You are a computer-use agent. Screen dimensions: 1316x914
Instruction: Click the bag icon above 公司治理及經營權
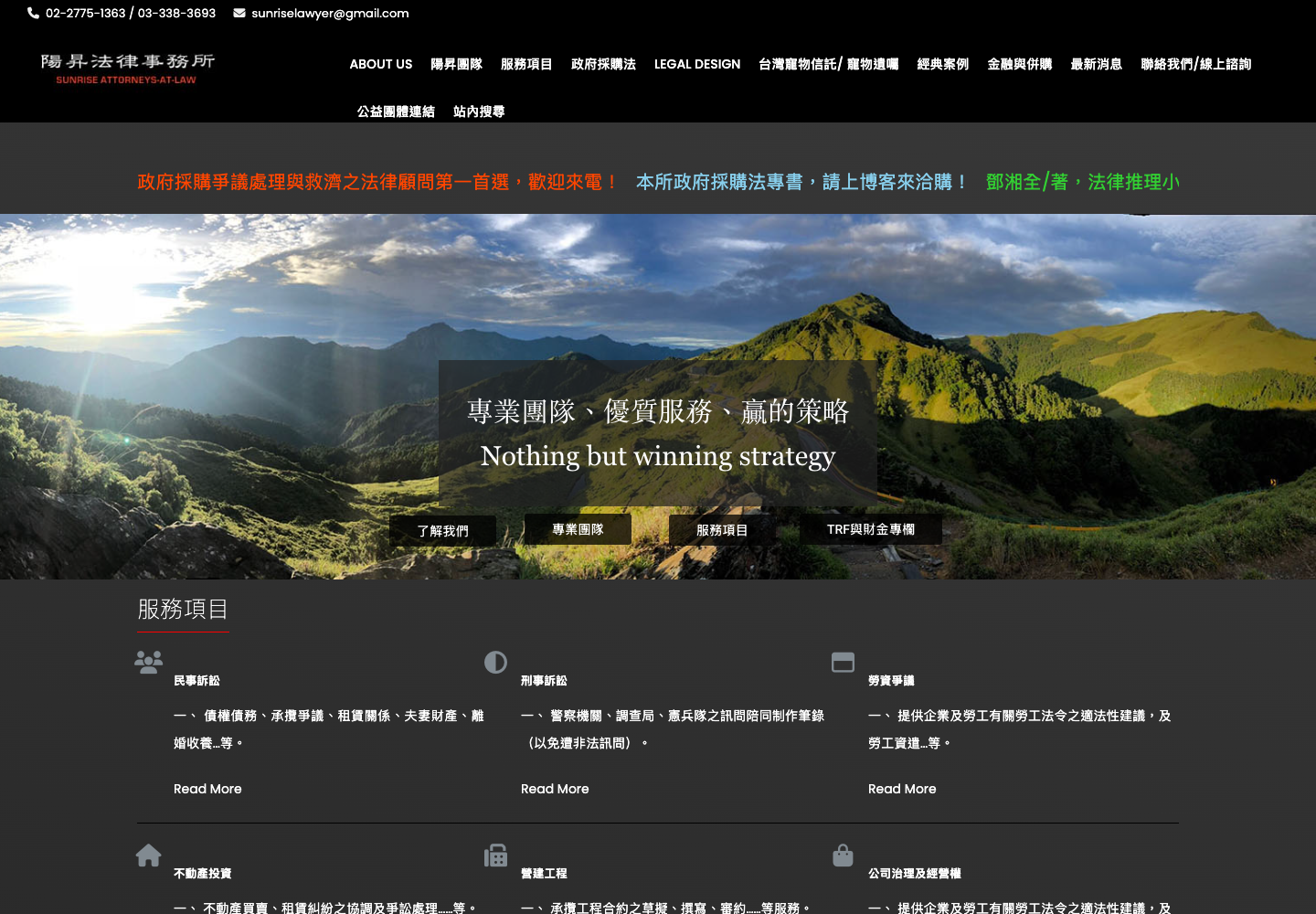843,856
